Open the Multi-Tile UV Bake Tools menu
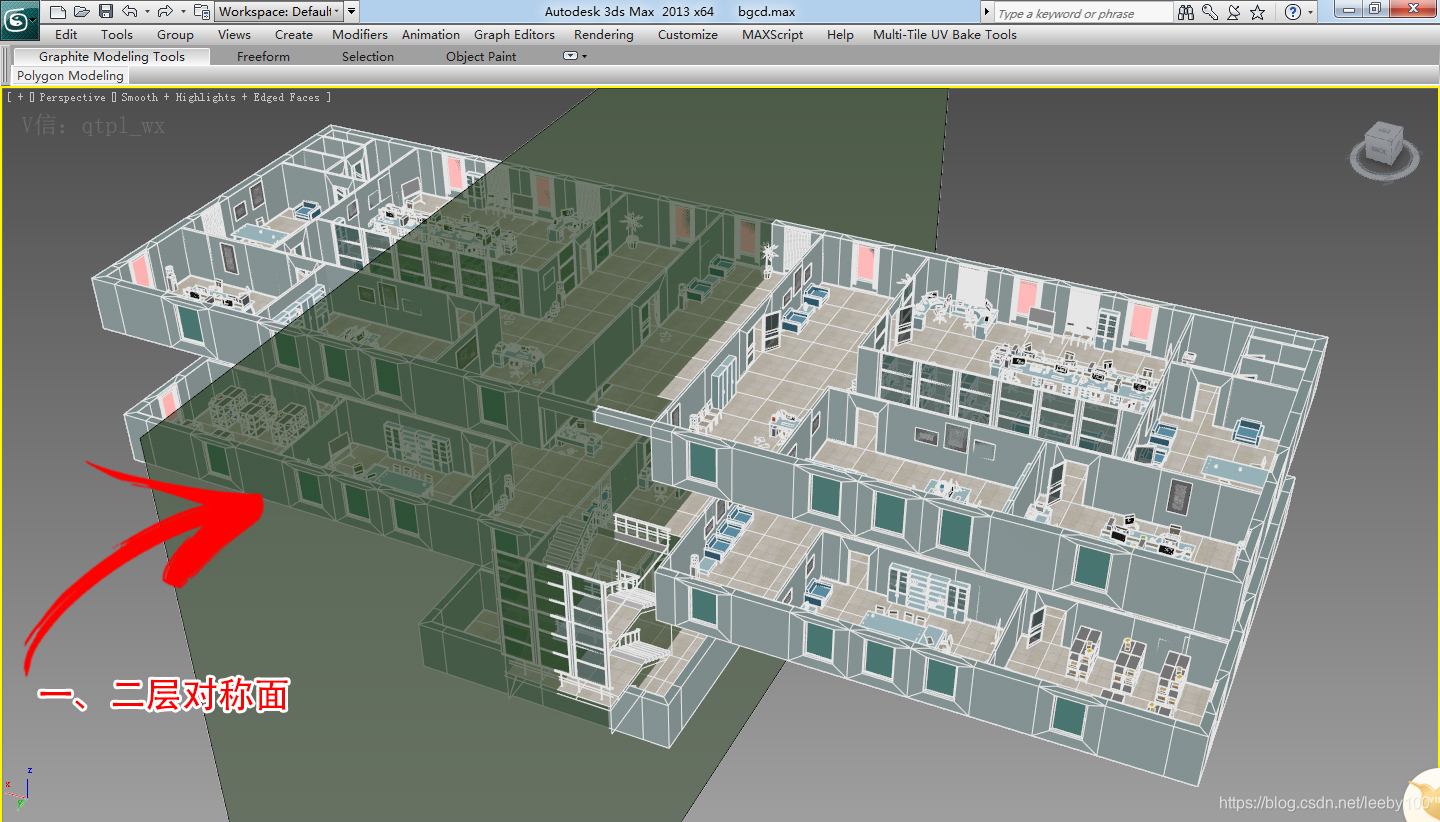1440x822 pixels. tap(945, 34)
